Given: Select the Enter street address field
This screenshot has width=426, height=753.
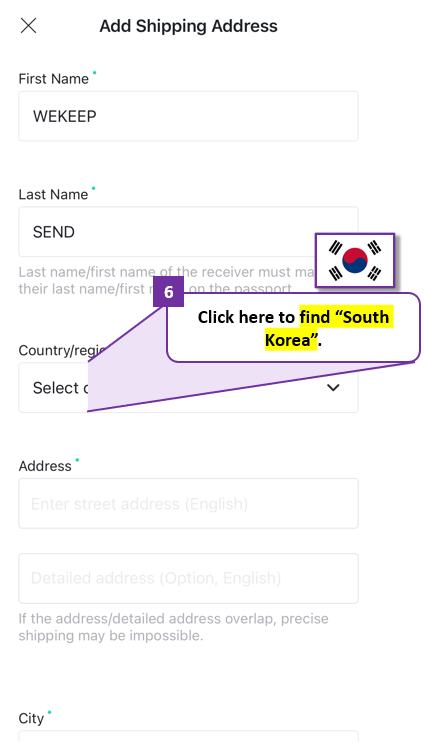Looking at the screenshot, I should pyautogui.click(x=188, y=503).
